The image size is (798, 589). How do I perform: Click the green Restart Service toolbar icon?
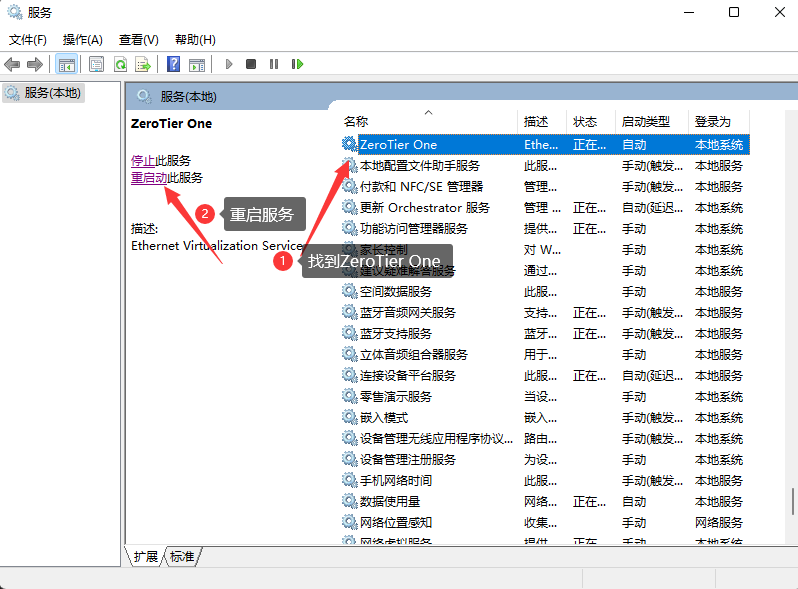coord(297,64)
